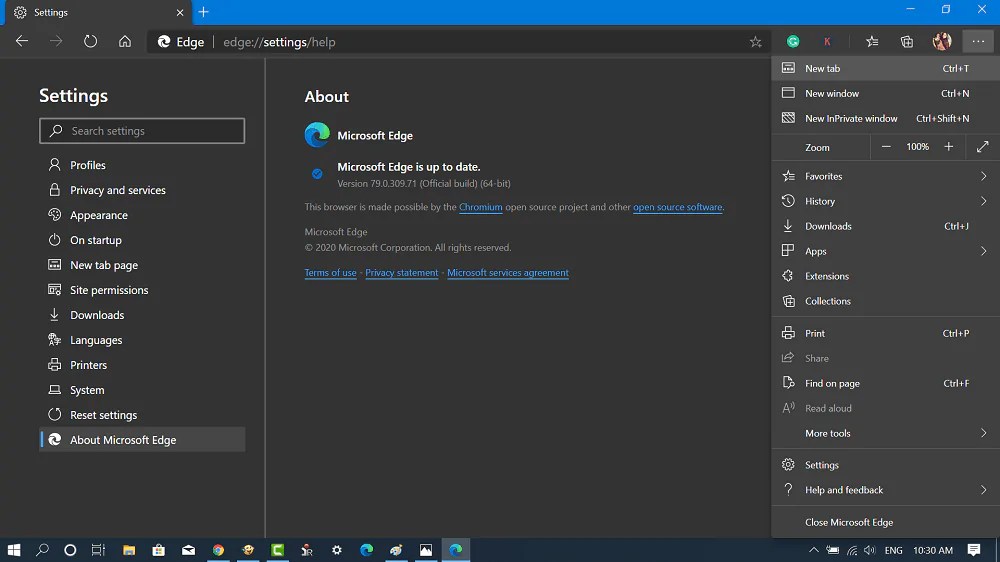Open the taskbar volume icon
Viewport: 1000px width, 562px height.
870,550
